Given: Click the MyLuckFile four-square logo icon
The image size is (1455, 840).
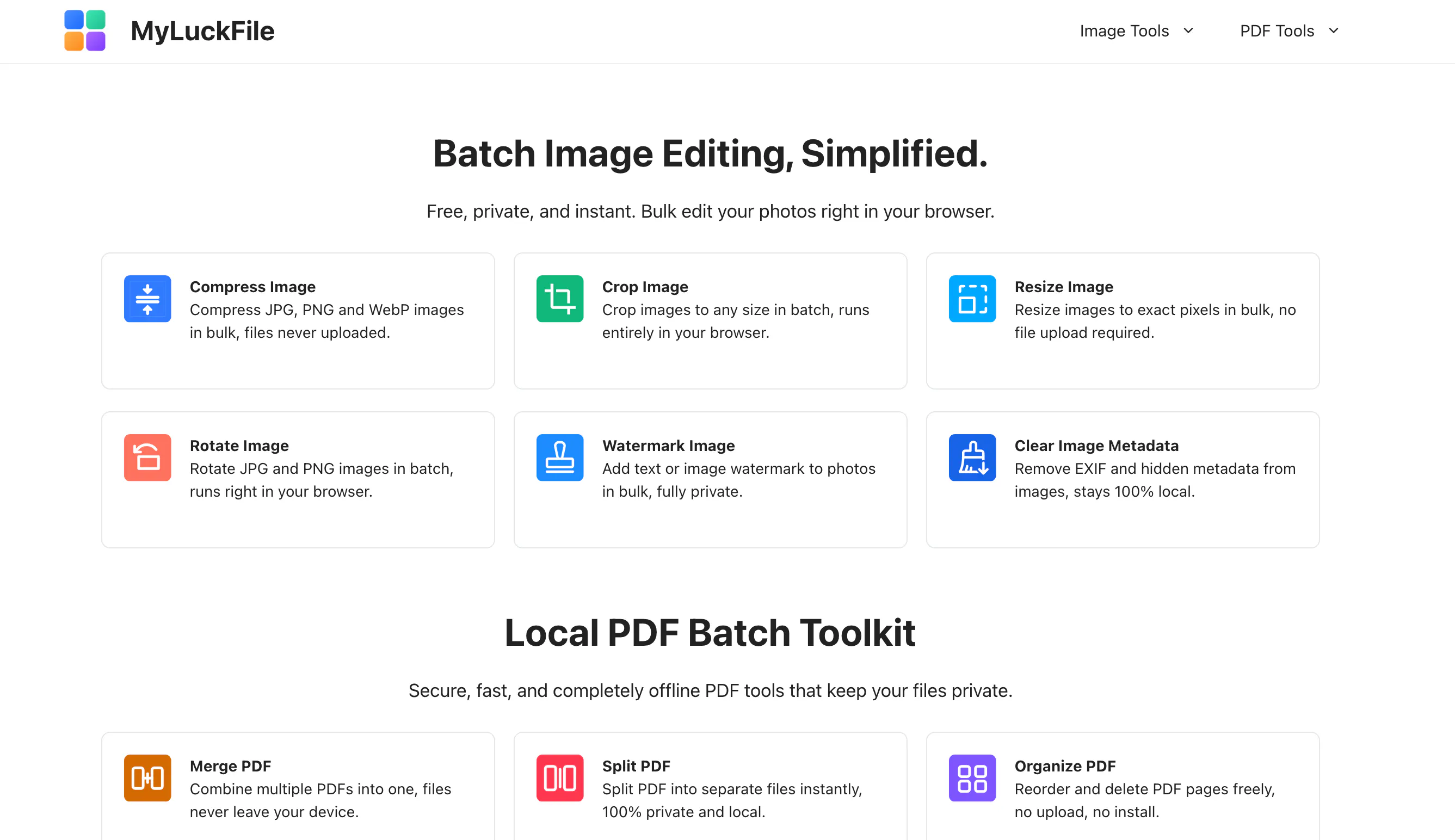Looking at the screenshot, I should 85,30.
